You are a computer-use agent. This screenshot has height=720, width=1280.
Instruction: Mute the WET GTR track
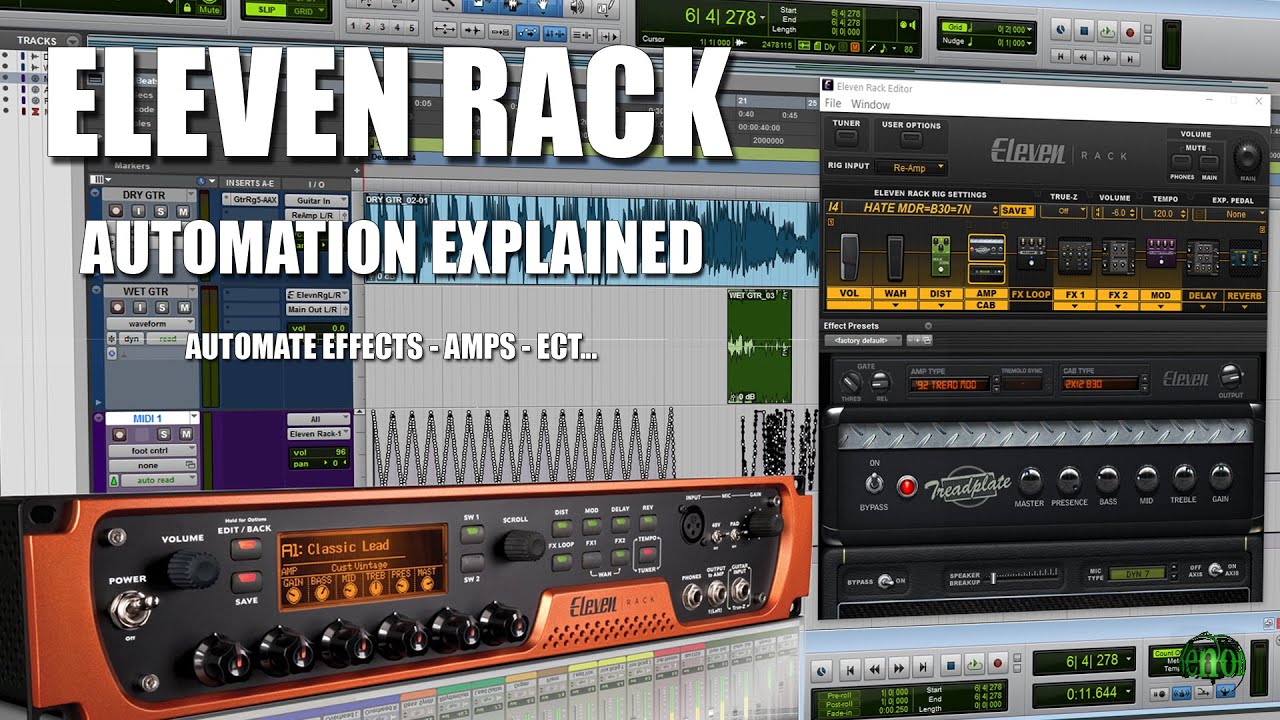[182, 309]
